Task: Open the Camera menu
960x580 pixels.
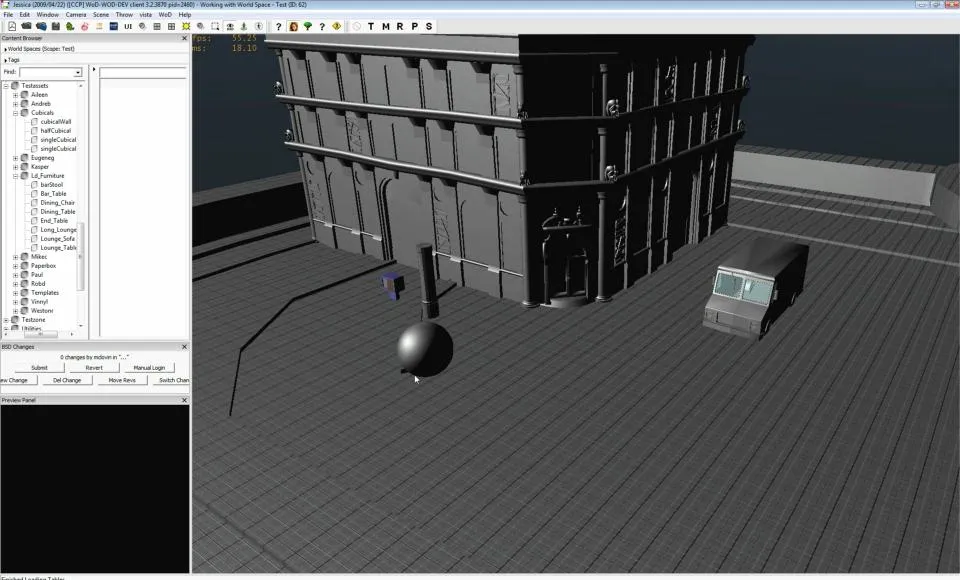Action: (75, 15)
